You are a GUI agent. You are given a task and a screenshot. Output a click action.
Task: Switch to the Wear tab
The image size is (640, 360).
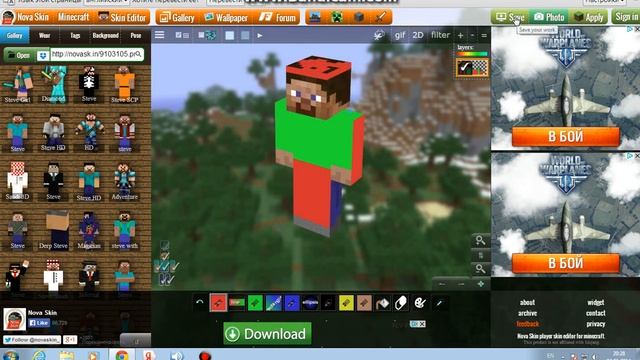pyautogui.click(x=44, y=36)
